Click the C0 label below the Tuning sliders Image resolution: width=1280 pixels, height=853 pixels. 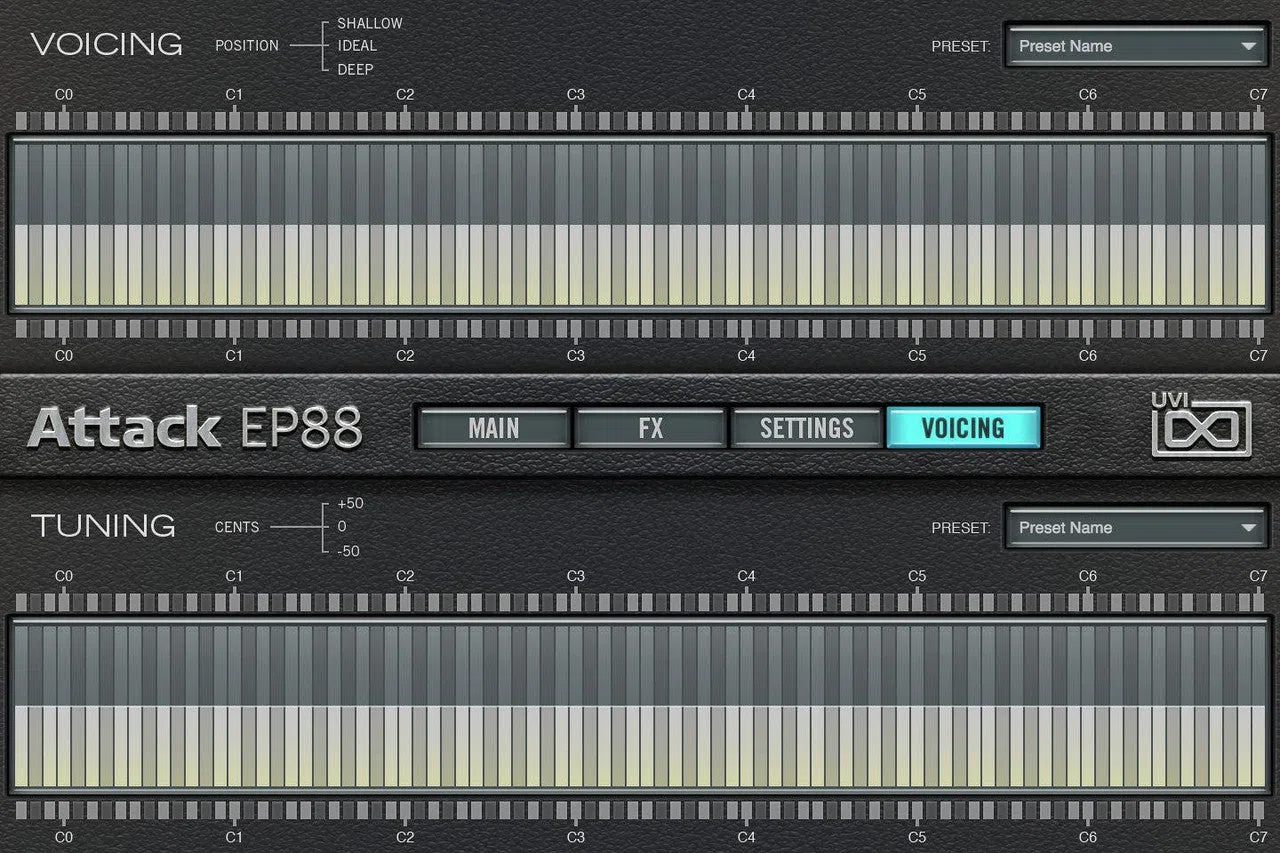64,837
